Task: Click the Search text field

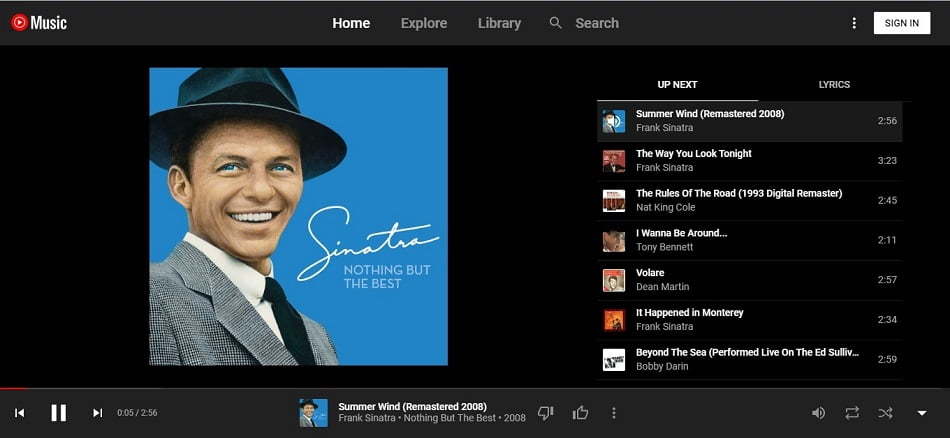Action: tap(597, 23)
